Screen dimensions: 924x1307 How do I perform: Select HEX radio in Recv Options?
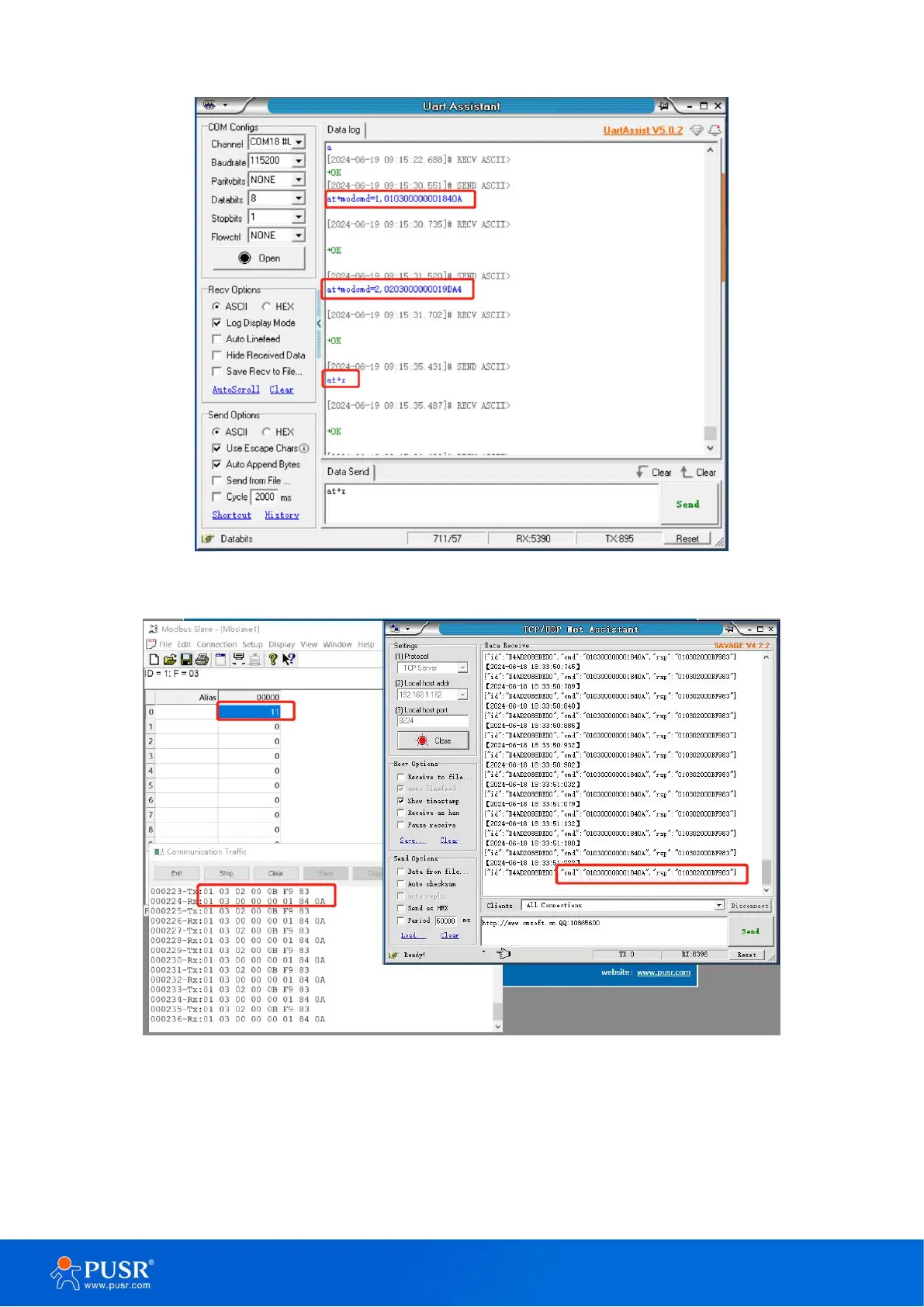(x=266, y=307)
